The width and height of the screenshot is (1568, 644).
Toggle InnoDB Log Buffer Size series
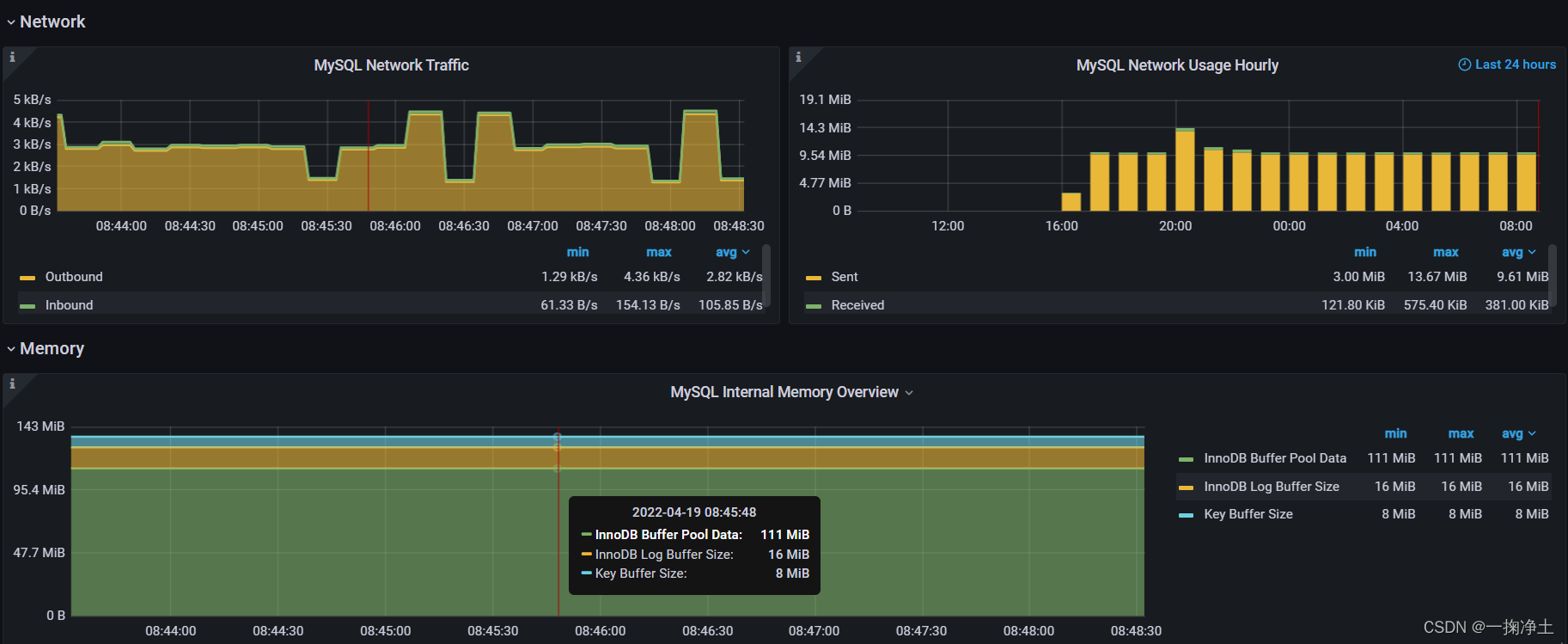[1272, 487]
